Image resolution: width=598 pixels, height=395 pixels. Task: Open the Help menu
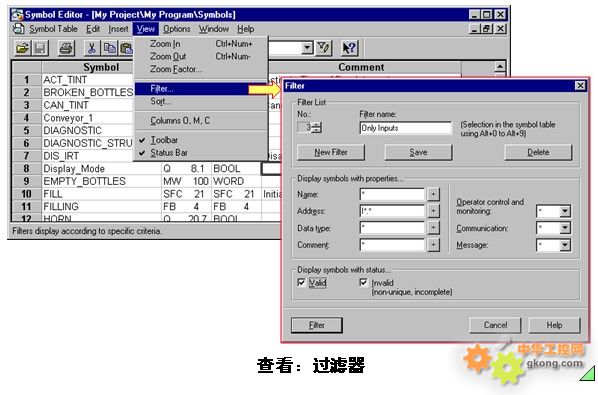pyautogui.click(x=245, y=29)
